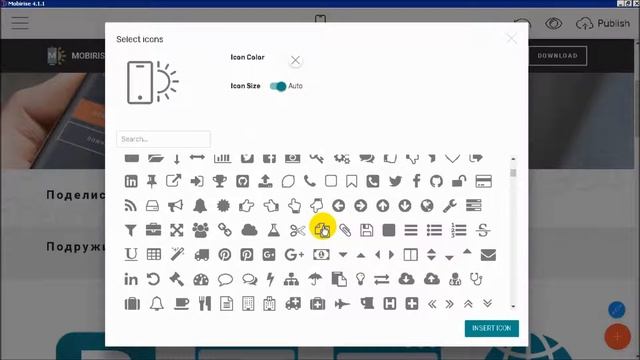The width and height of the screenshot is (640, 360).
Task: Select the strikethrough S icon
Action: [x=483, y=230]
